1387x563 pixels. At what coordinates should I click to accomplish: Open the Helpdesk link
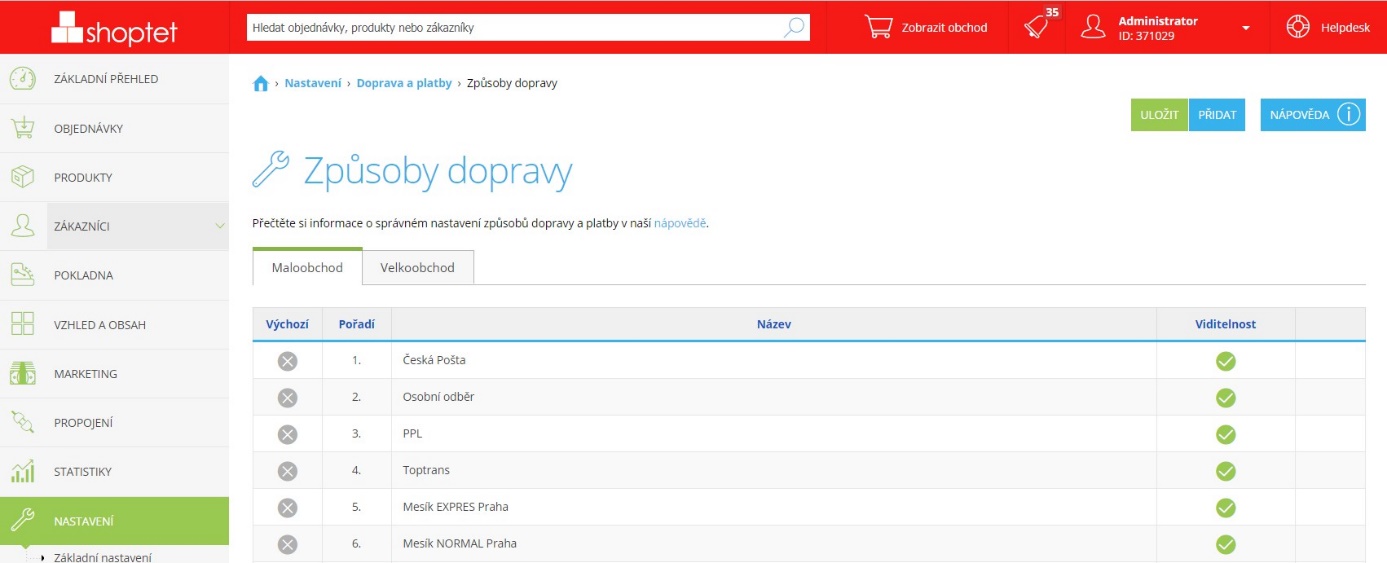pyautogui.click(x=1329, y=27)
